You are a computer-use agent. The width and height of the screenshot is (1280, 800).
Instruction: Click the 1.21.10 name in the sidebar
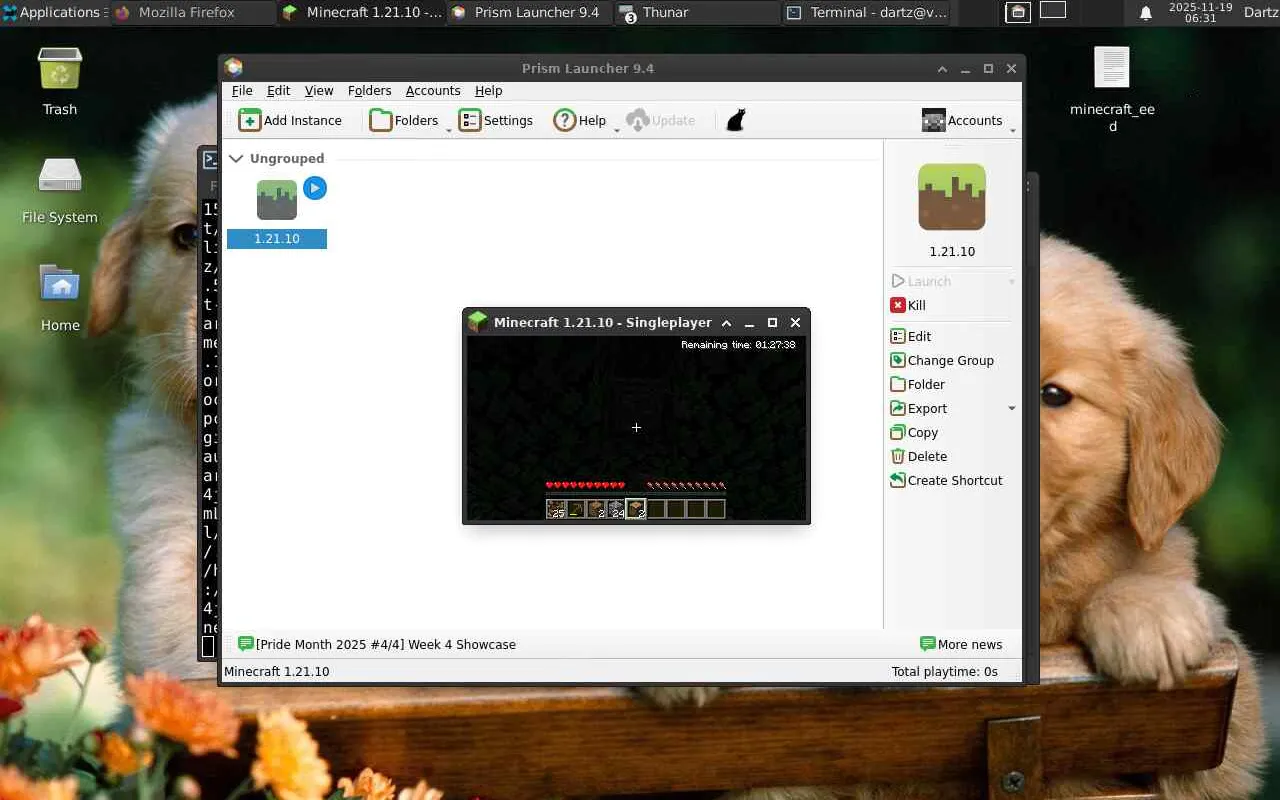pyautogui.click(x=952, y=252)
